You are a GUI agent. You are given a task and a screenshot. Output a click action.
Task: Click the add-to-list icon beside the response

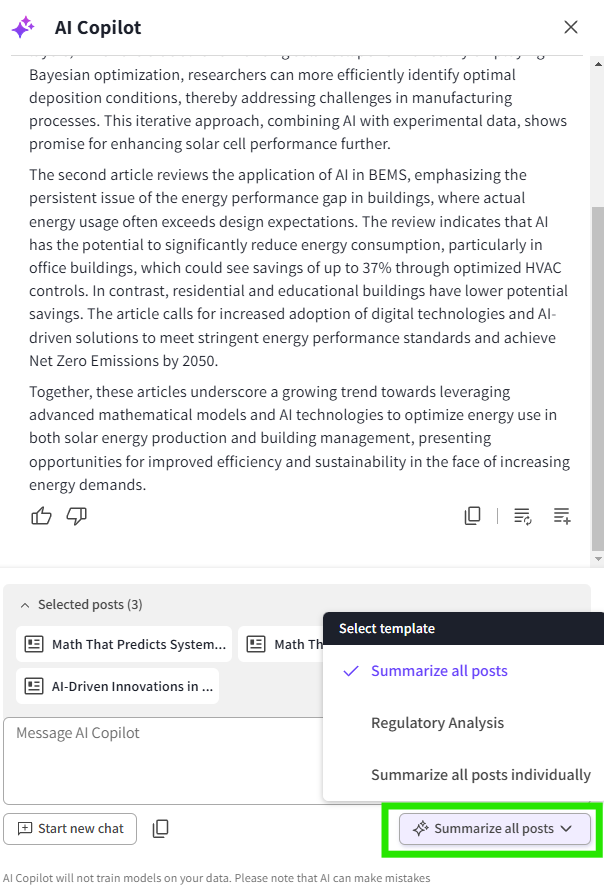click(x=562, y=516)
